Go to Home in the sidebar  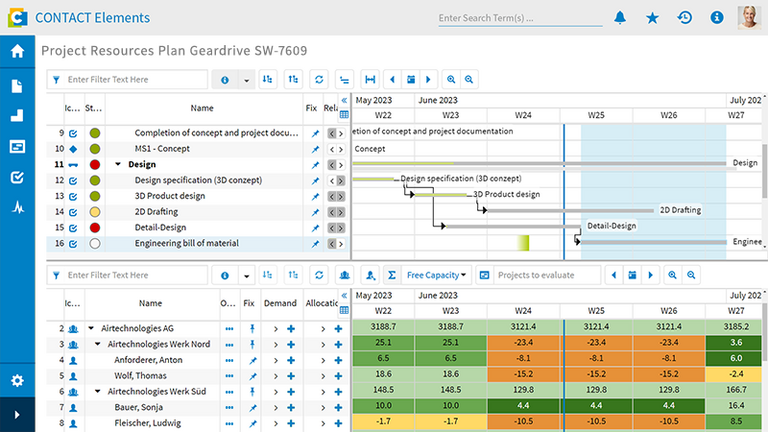tap(17, 51)
